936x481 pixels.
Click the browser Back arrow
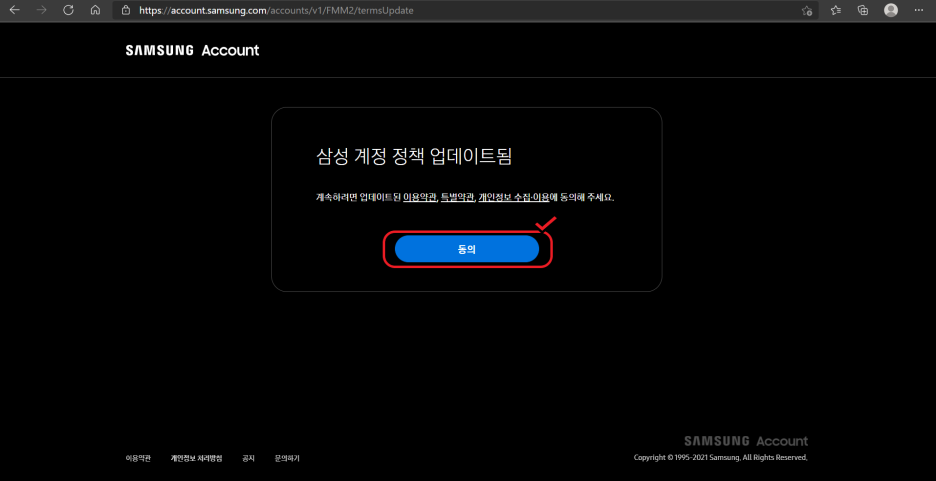click(14, 10)
